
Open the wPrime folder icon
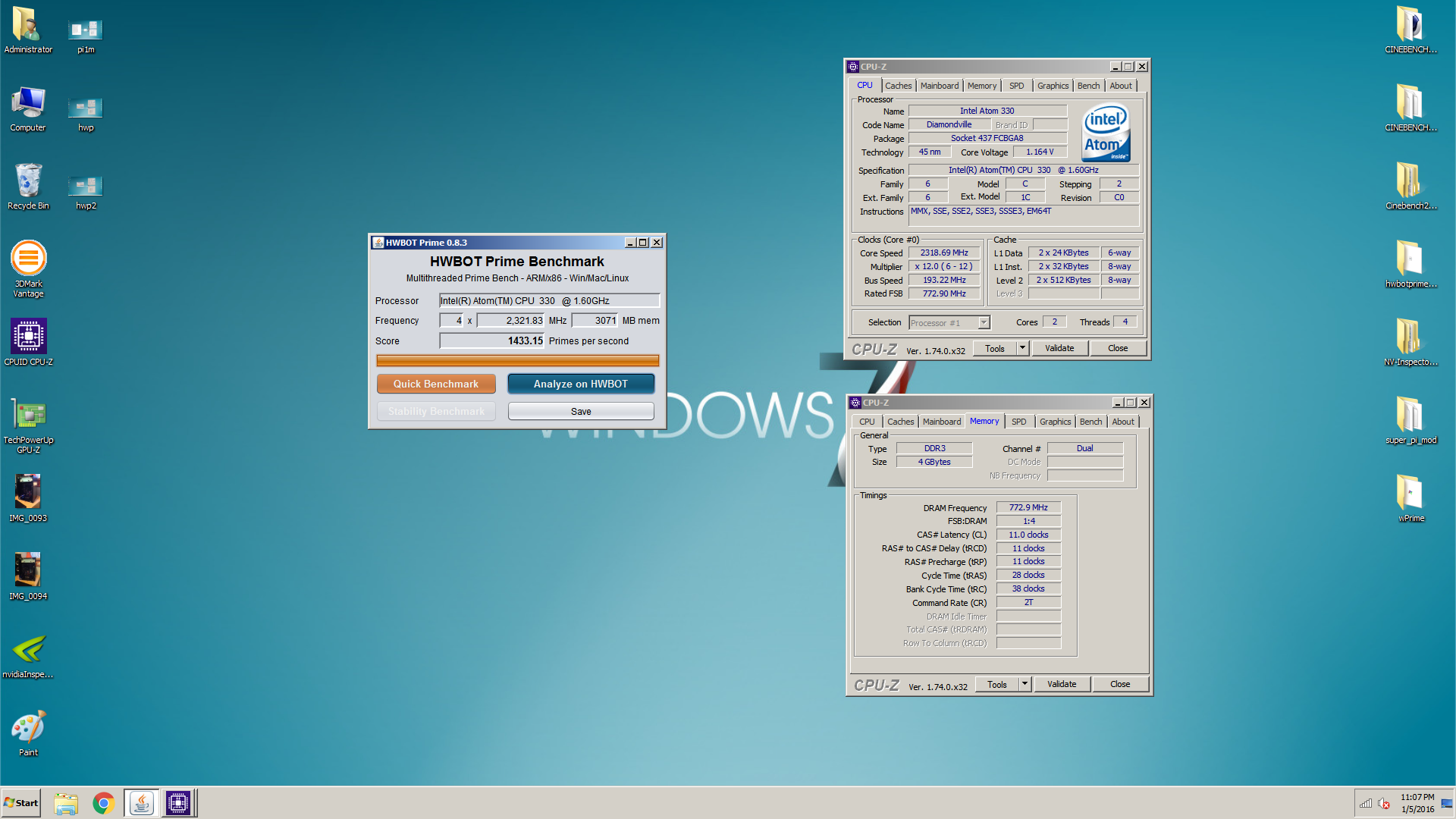(x=1410, y=498)
